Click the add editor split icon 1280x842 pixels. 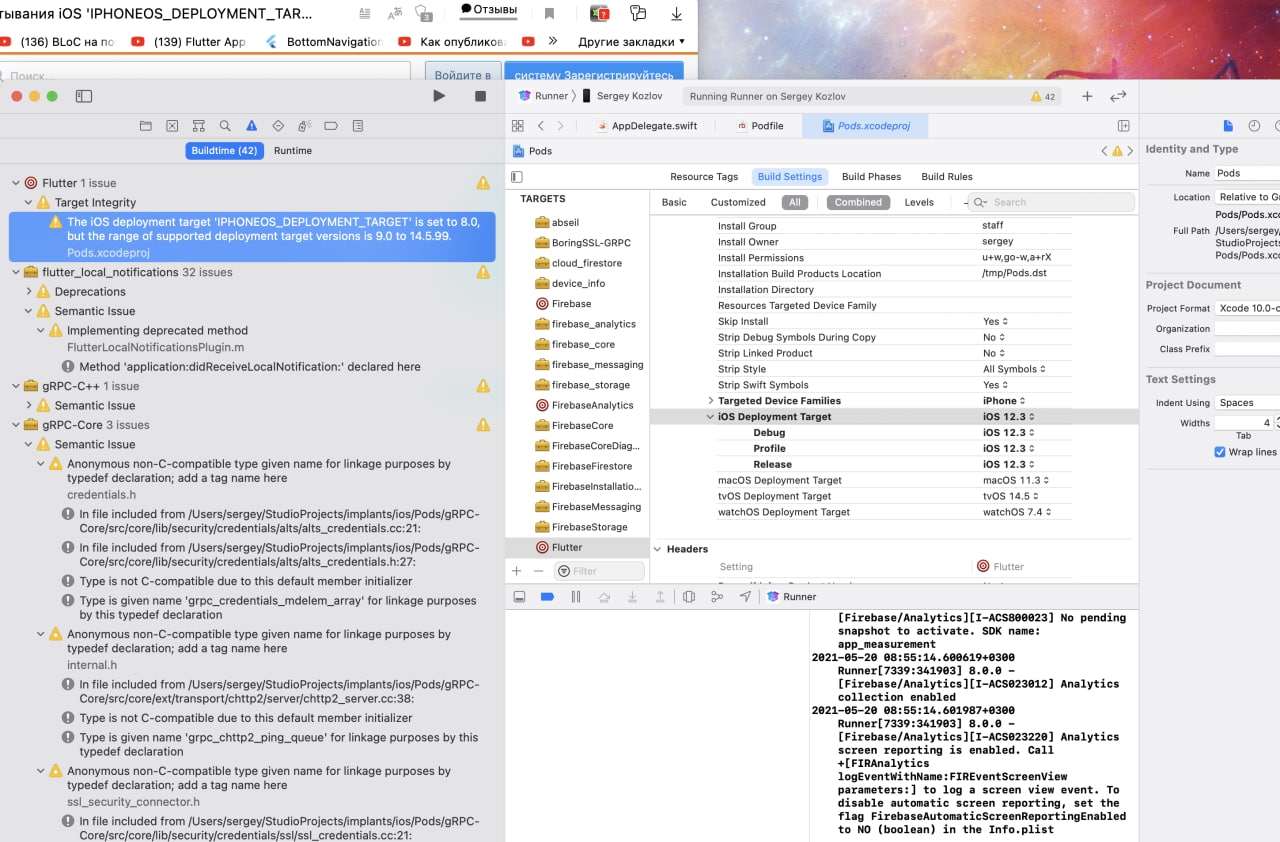[x=1123, y=126]
